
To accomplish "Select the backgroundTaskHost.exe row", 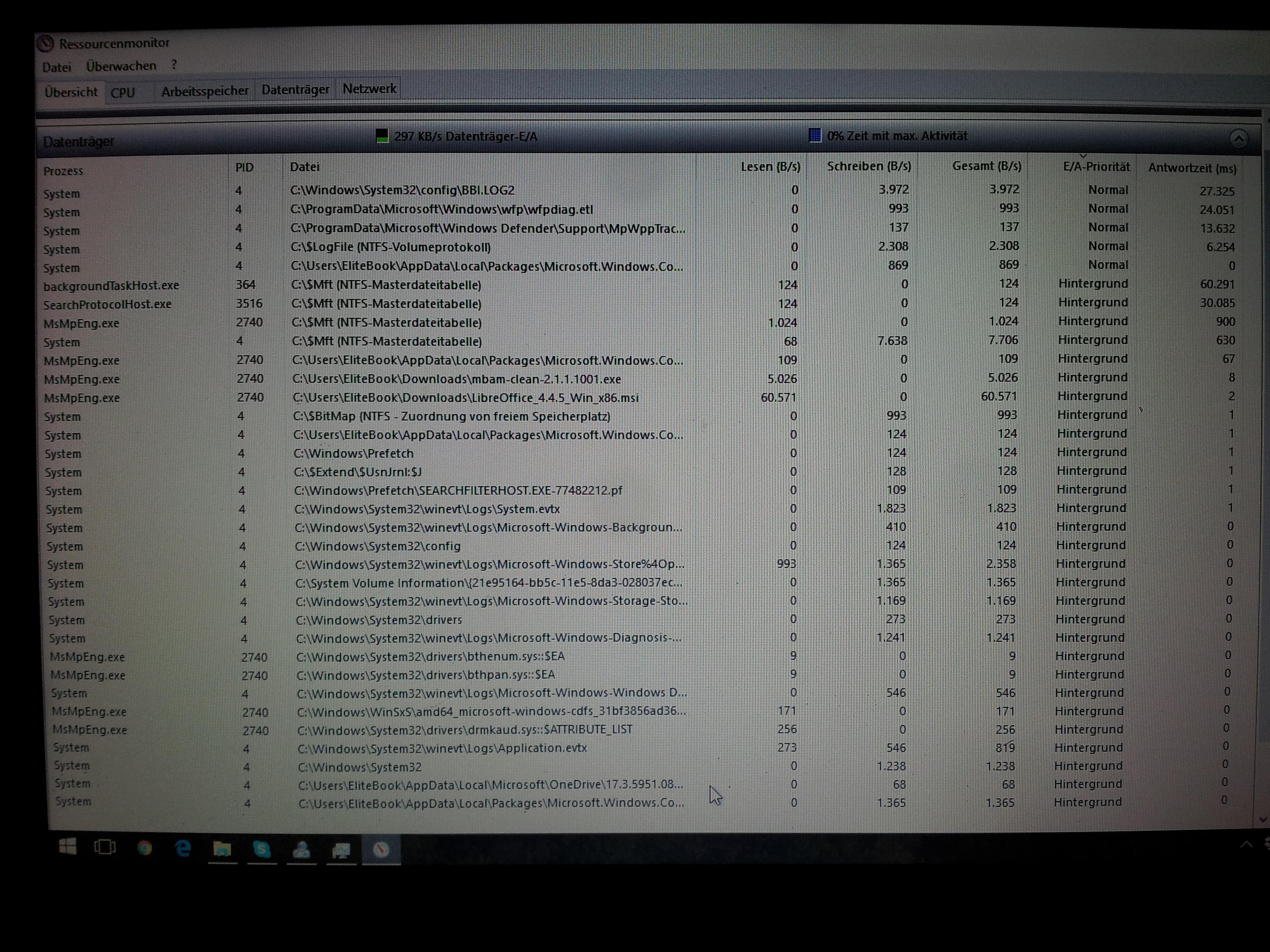I will (111, 285).
